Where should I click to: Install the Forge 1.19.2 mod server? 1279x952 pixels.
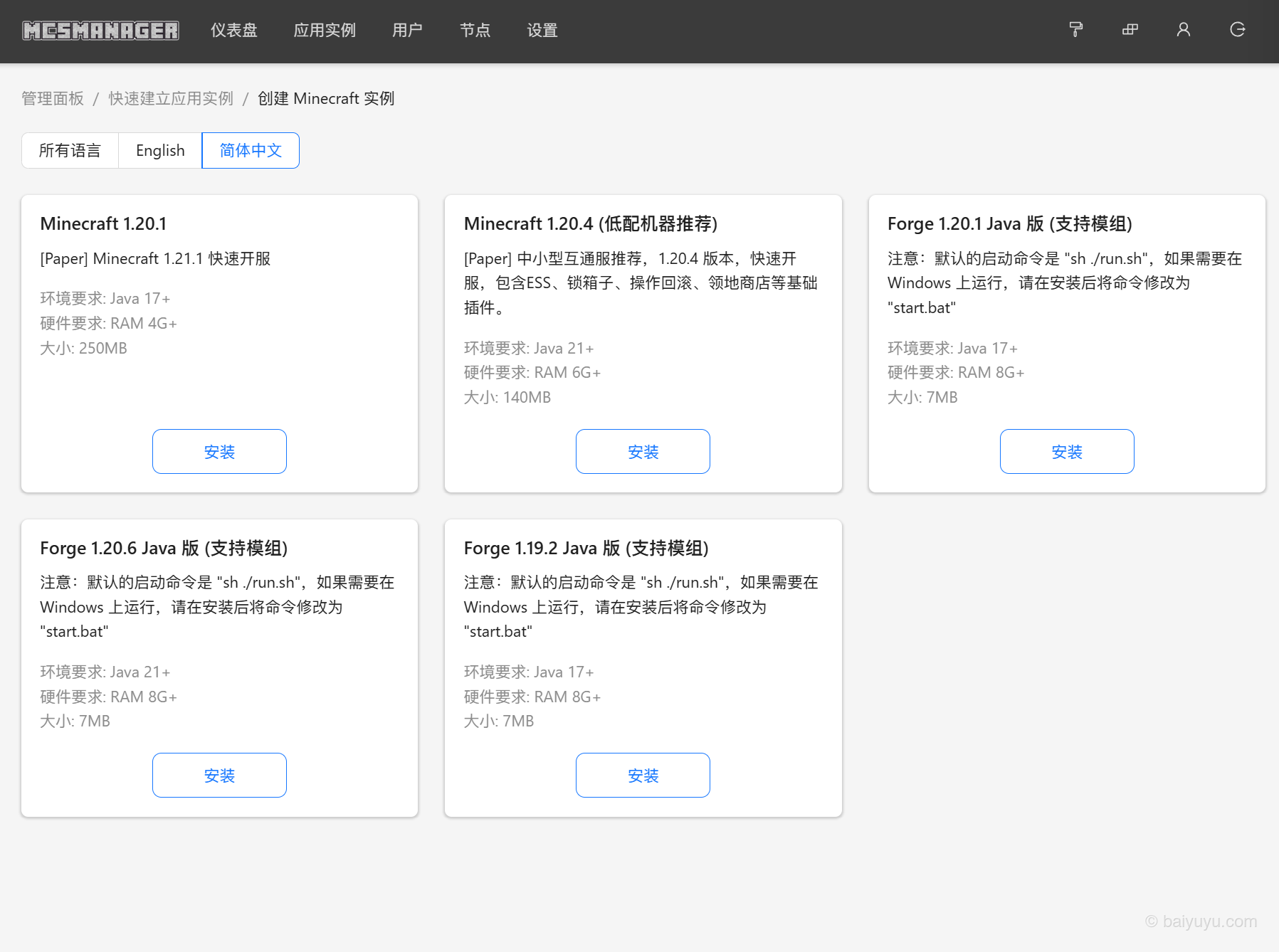pyautogui.click(x=642, y=775)
